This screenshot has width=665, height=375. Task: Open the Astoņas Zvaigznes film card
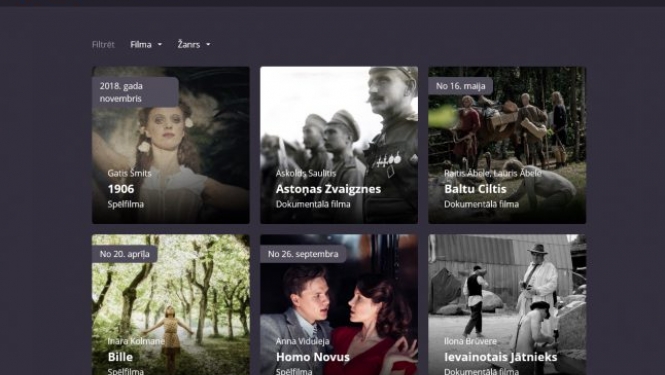(x=339, y=145)
